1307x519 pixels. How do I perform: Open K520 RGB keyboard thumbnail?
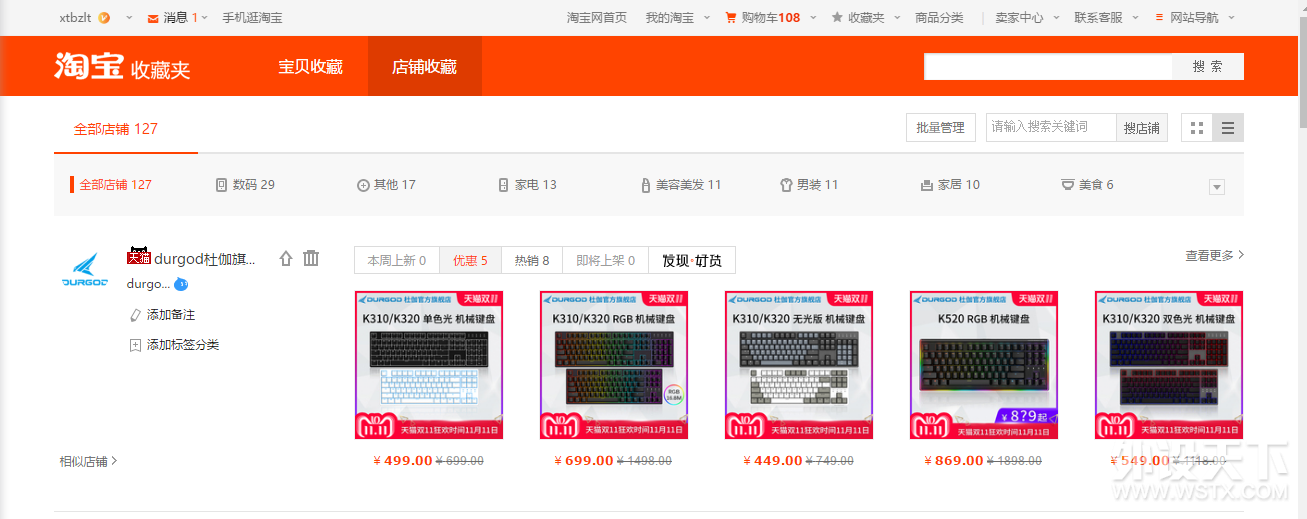click(x=984, y=365)
